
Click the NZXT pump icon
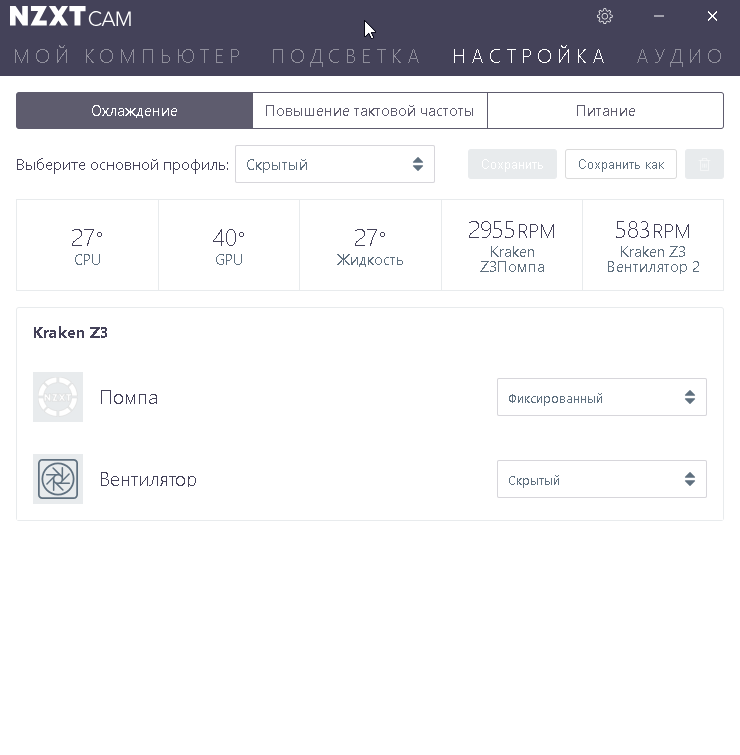58,397
